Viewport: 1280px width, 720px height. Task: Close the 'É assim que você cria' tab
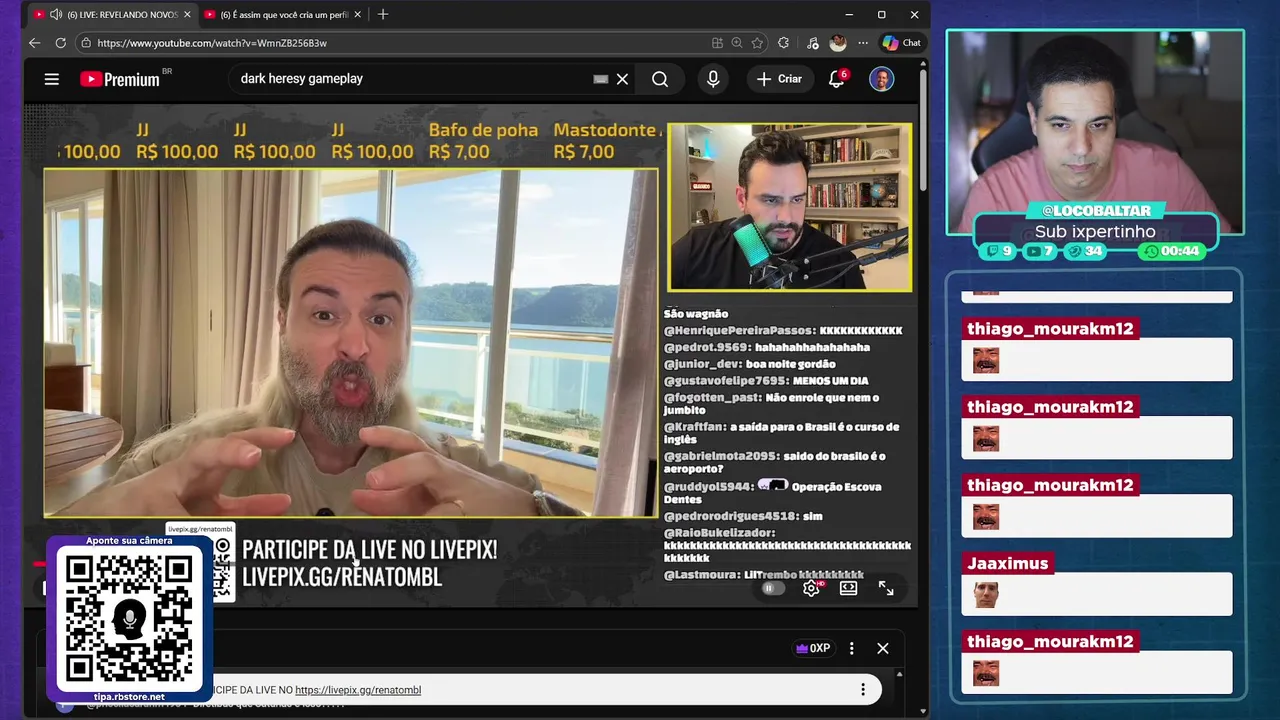[x=358, y=15]
